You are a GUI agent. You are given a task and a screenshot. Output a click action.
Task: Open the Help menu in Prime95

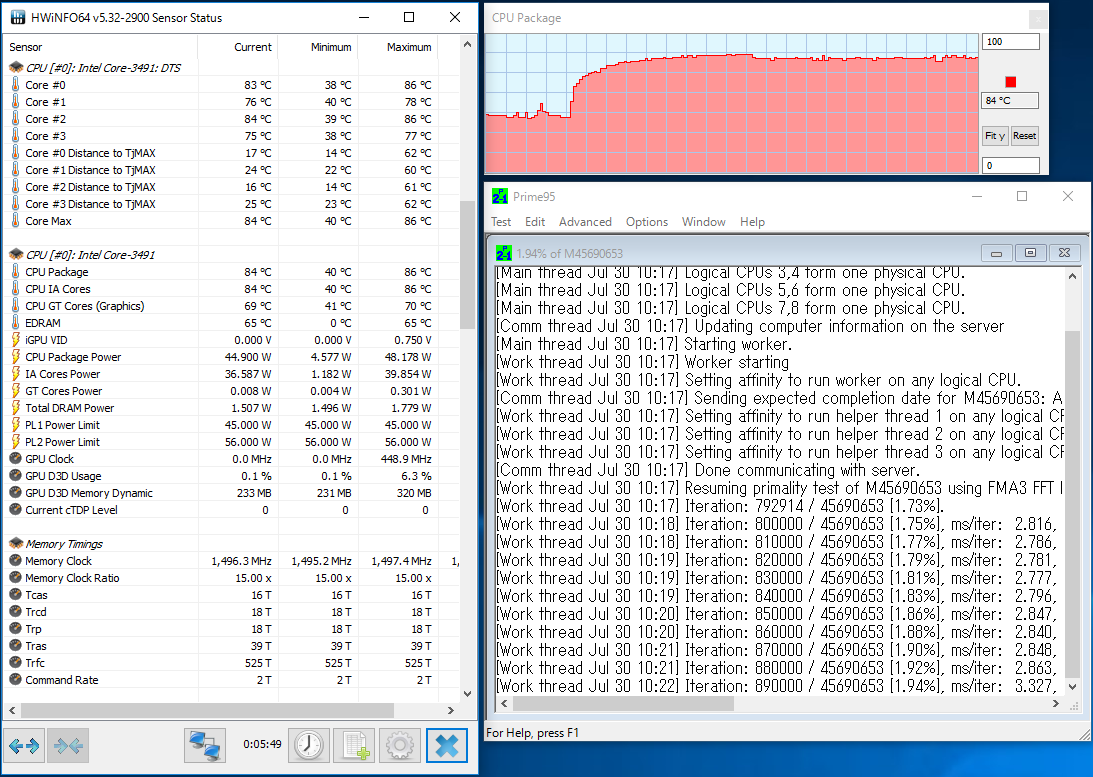tap(752, 222)
